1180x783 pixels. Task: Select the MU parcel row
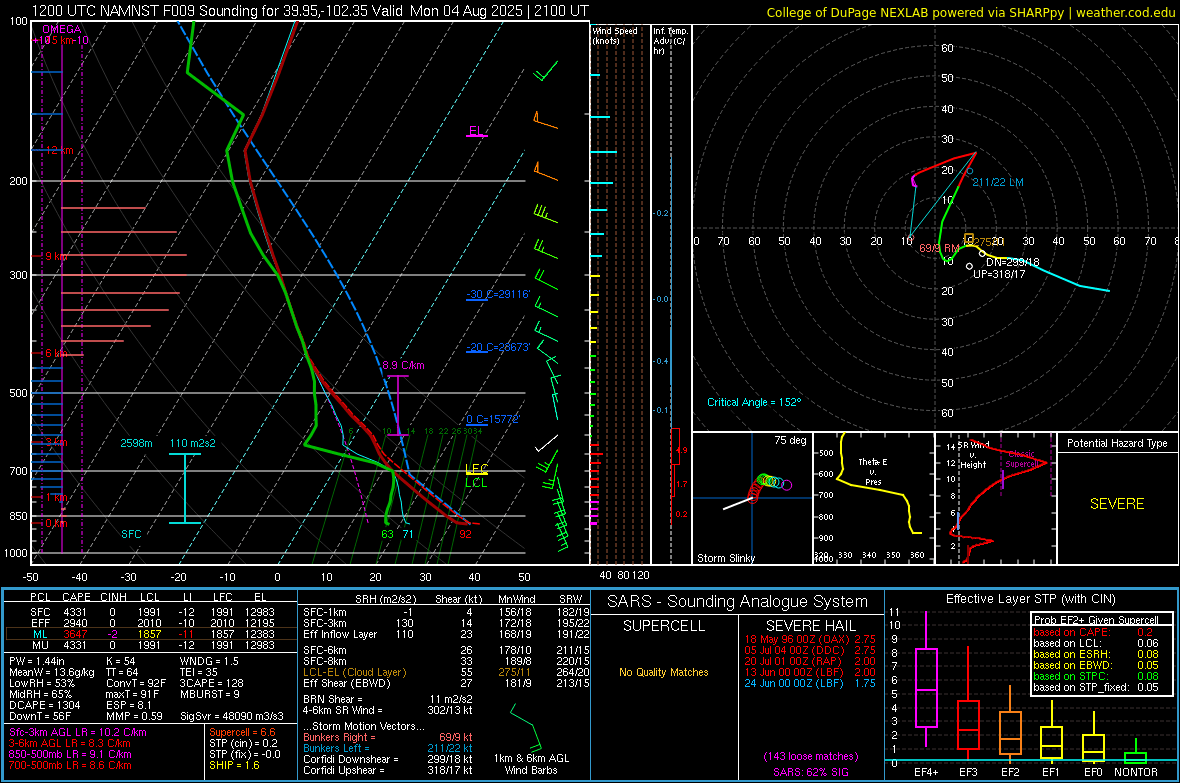point(151,644)
